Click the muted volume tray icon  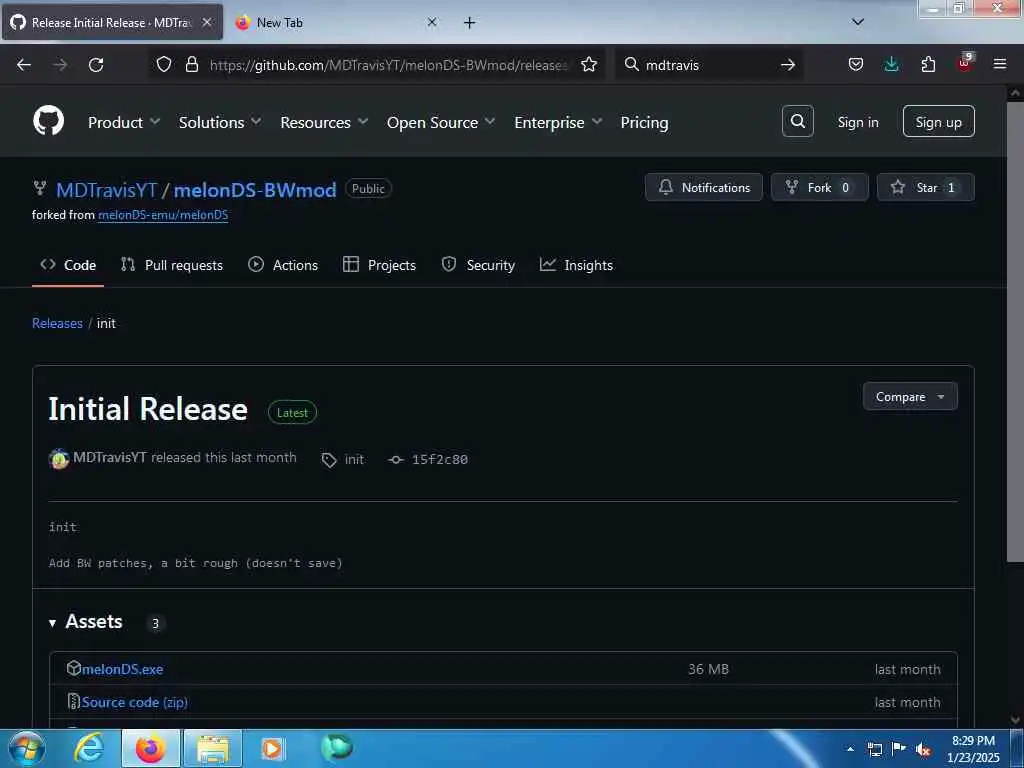(923, 750)
